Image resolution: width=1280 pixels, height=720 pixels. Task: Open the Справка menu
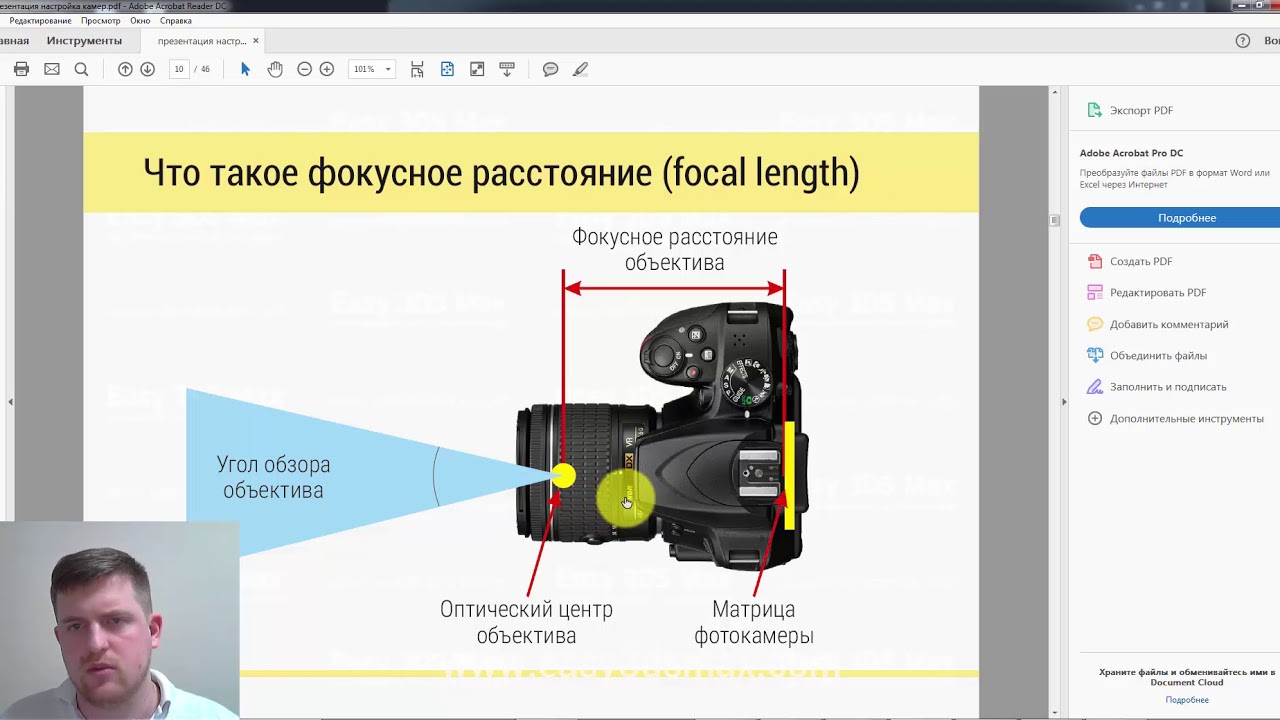pos(176,20)
